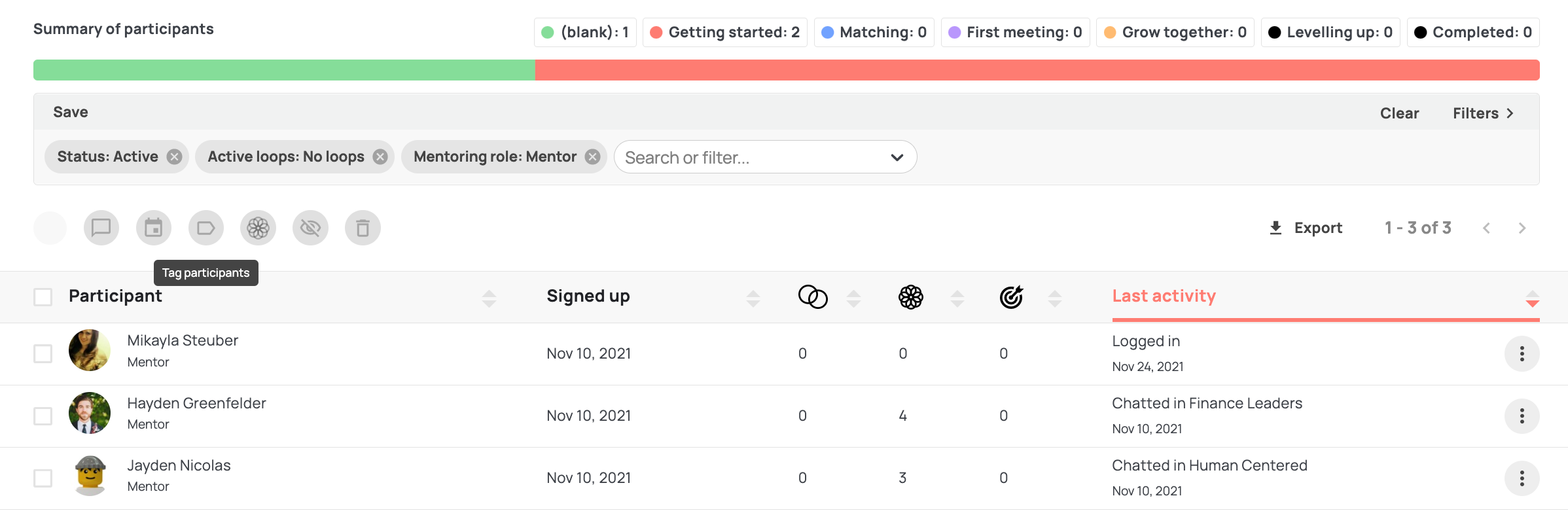The height and width of the screenshot is (517, 1568).
Task: Sort by the target goals column icon
Action: coord(1011,297)
